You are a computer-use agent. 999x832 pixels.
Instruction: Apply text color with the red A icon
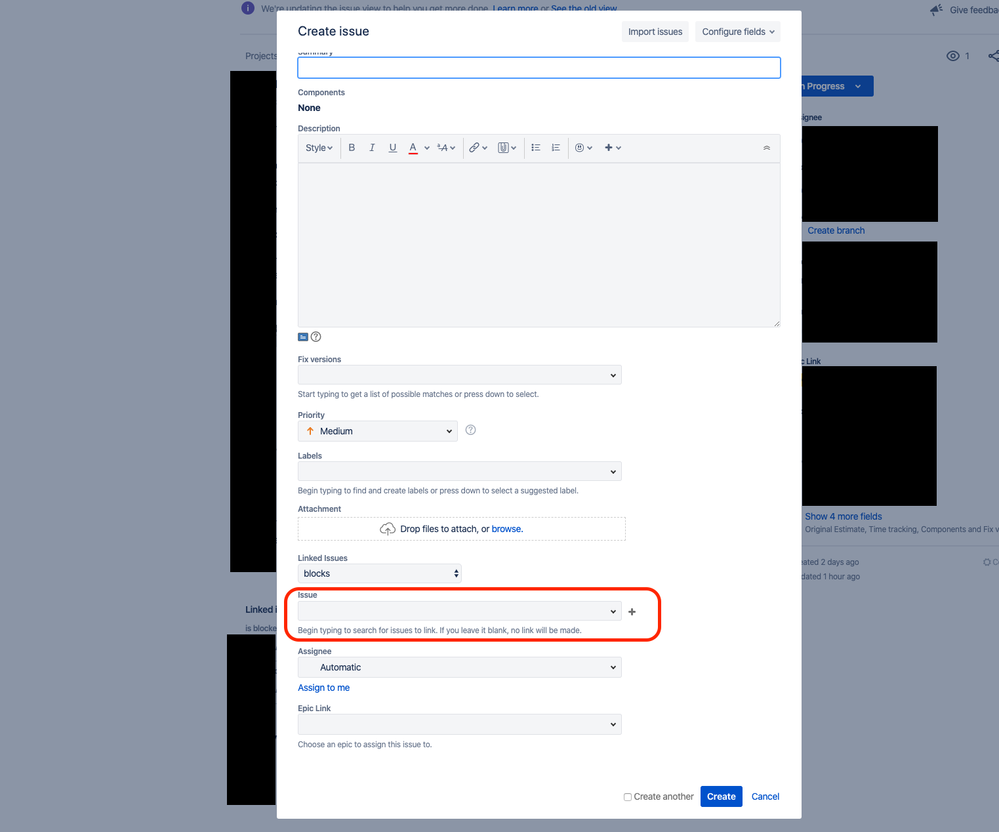click(413, 148)
